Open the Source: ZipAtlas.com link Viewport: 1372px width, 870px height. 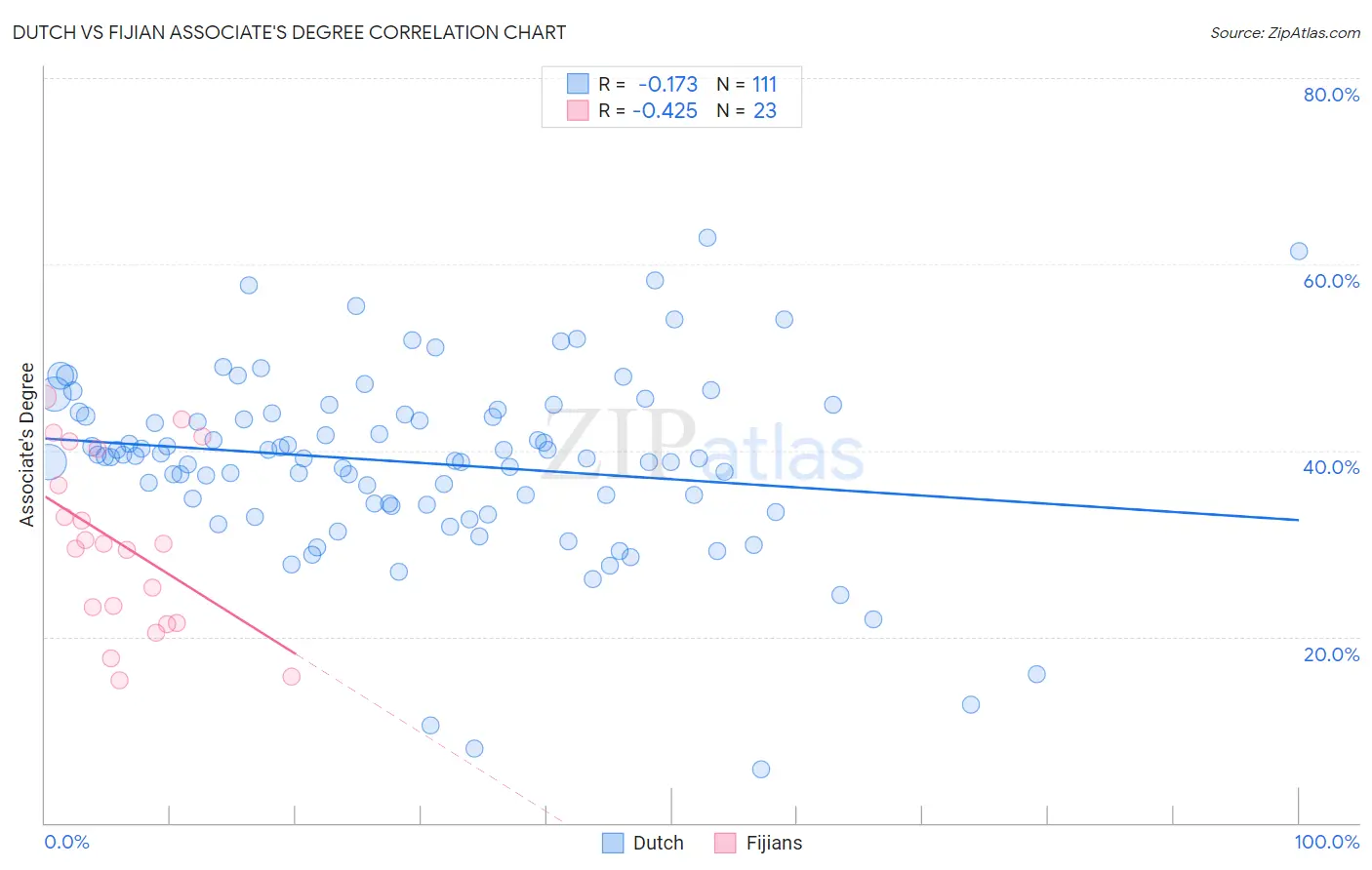[x=1285, y=32]
